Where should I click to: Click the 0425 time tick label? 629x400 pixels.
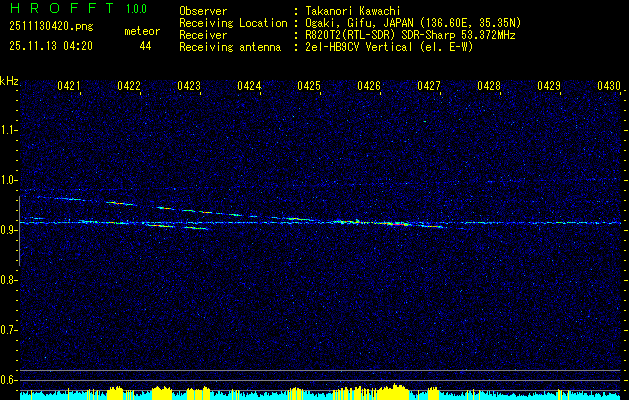tap(309, 87)
